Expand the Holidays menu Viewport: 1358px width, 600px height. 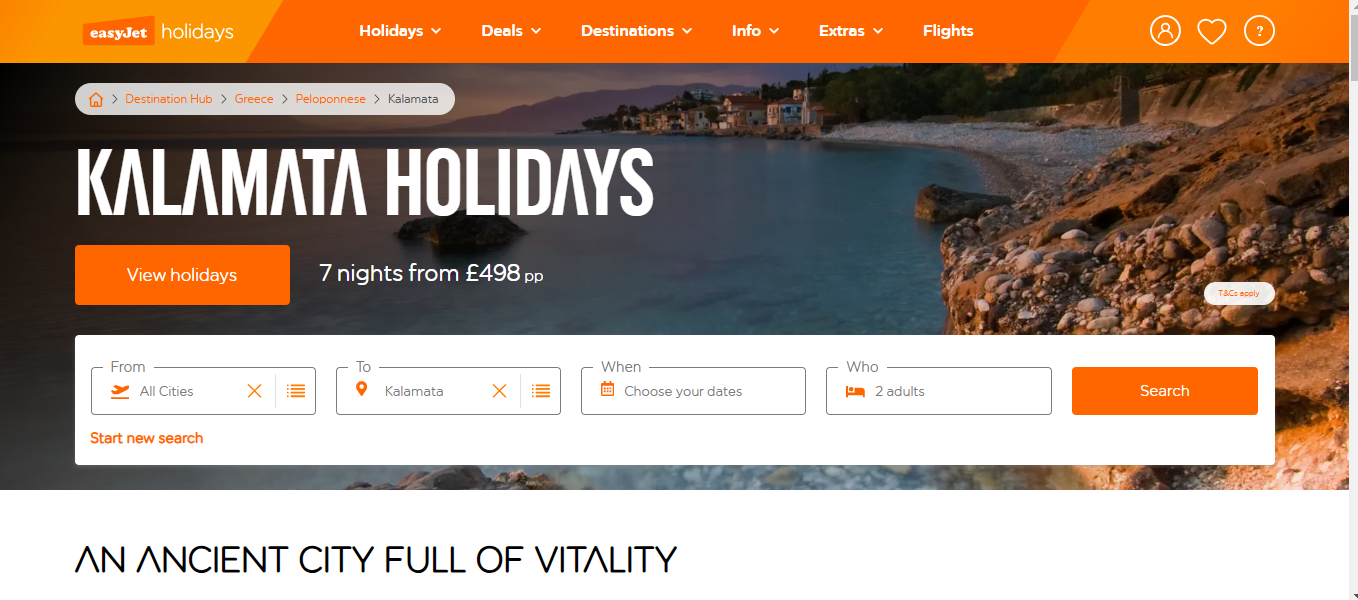(x=400, y=31)
